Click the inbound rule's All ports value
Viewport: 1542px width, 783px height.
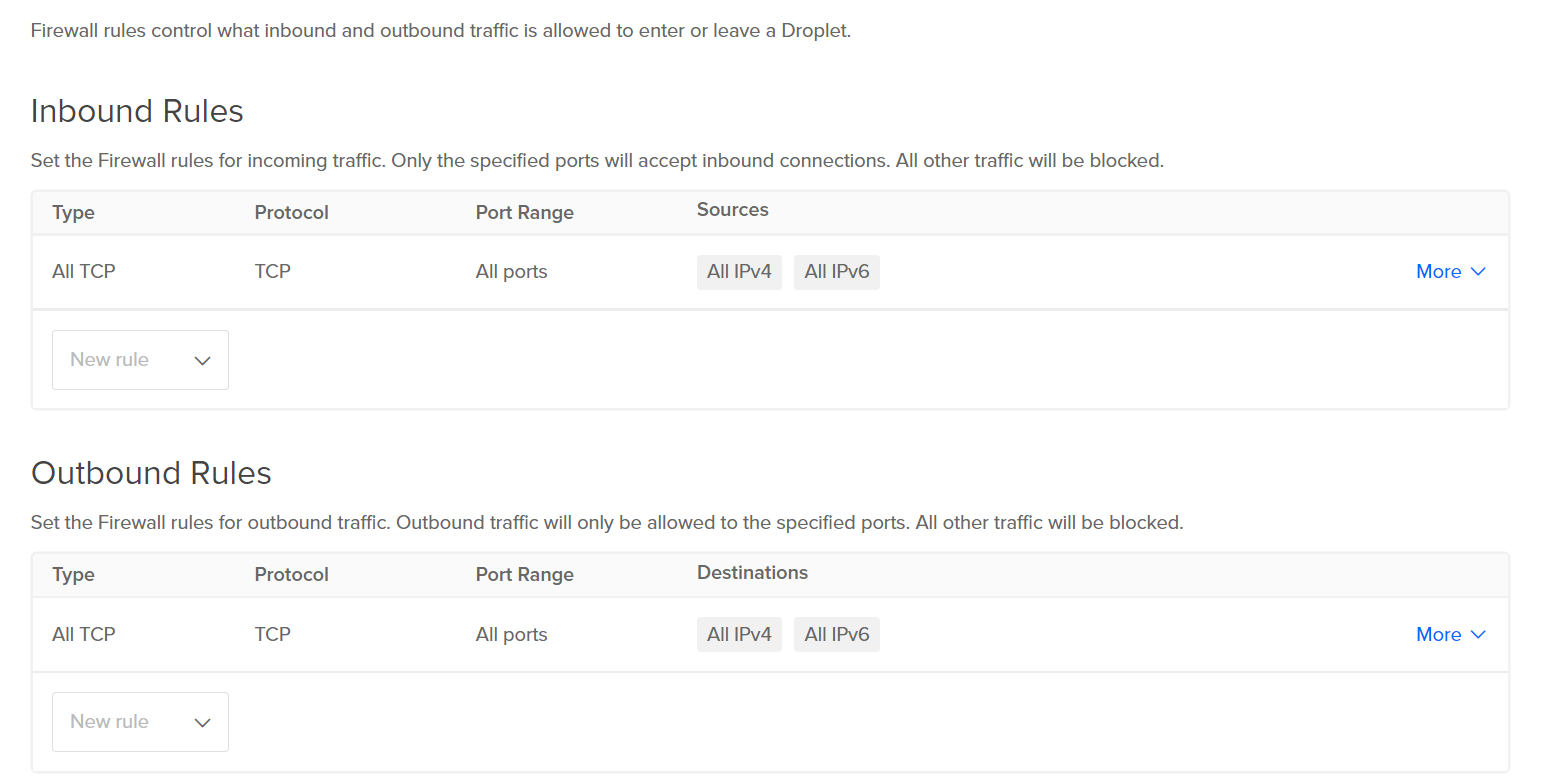click(x=512, y=272)
